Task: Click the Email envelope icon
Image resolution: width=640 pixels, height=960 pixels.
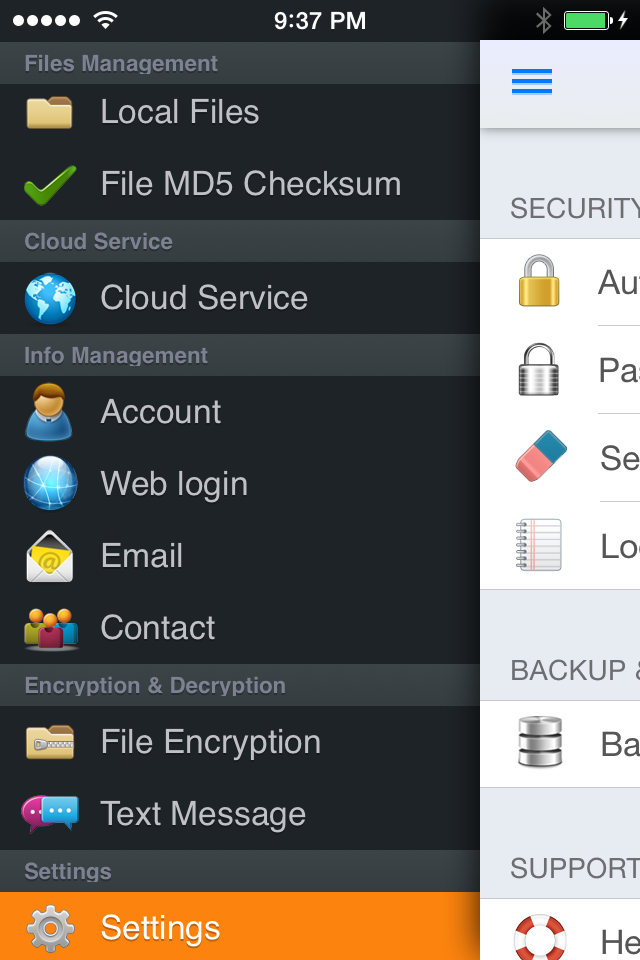Action: (x=49, y=556)
